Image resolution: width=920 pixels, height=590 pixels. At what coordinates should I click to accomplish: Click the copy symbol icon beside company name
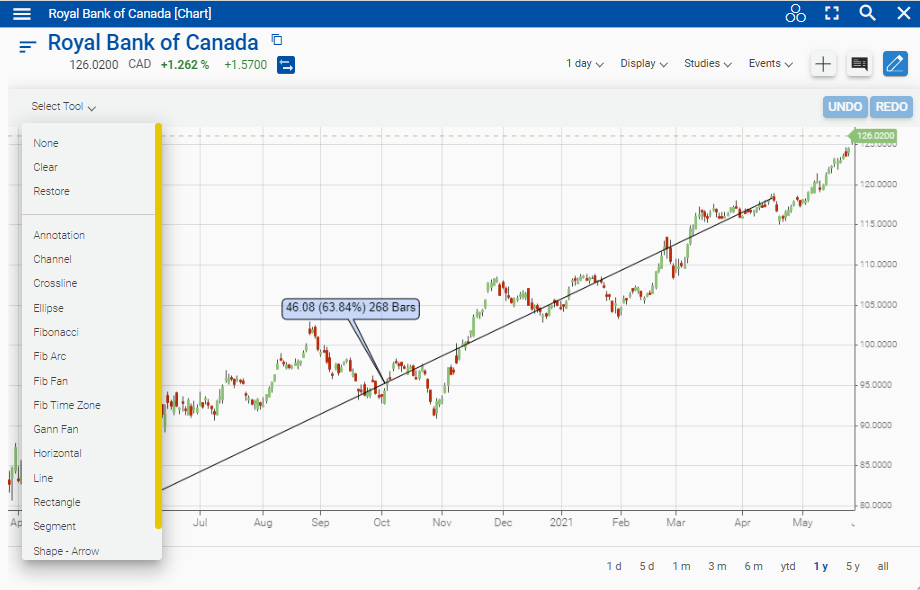[277, 40]
